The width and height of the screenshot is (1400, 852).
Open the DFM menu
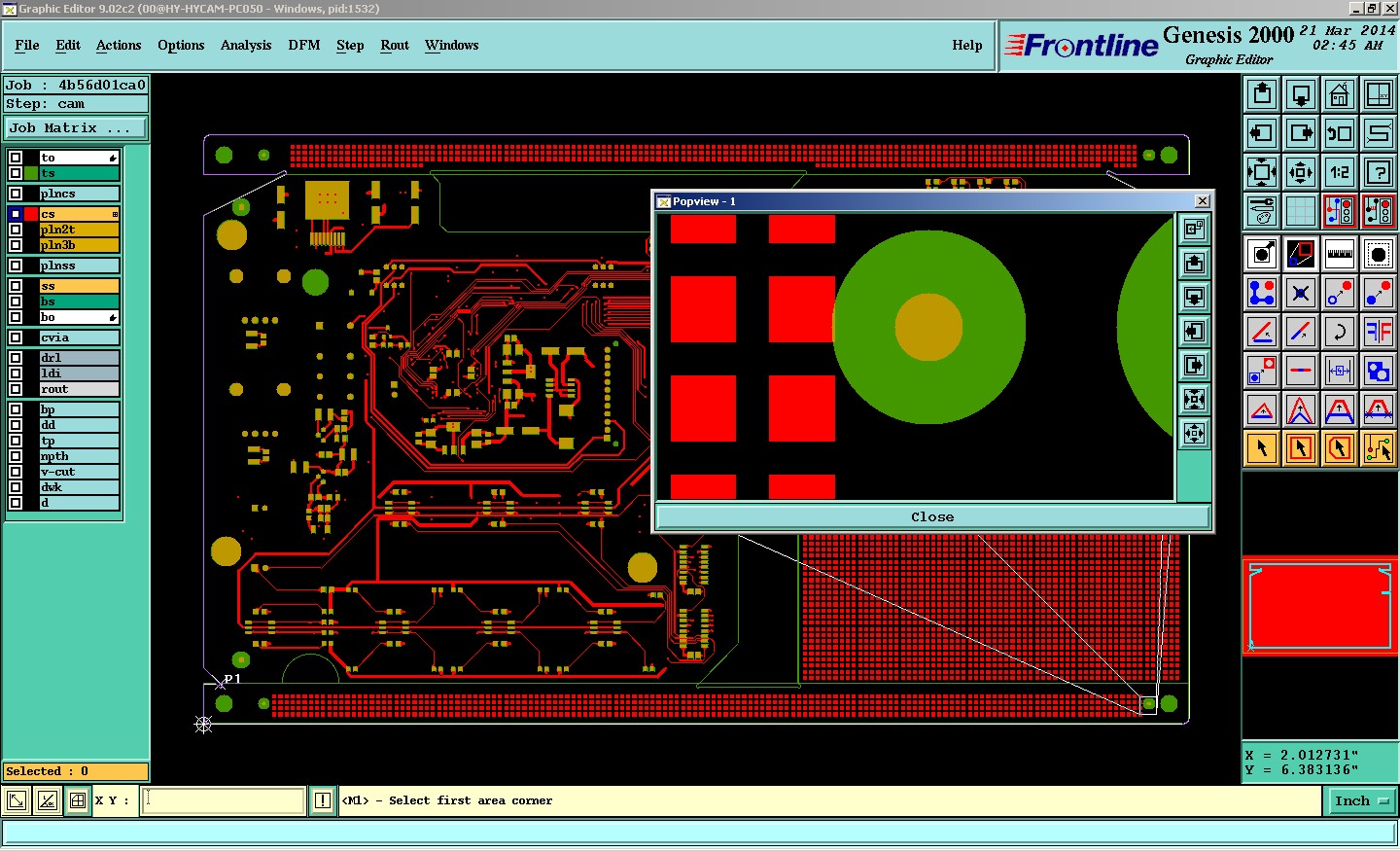pyautogui.click(x=303, y=46)
